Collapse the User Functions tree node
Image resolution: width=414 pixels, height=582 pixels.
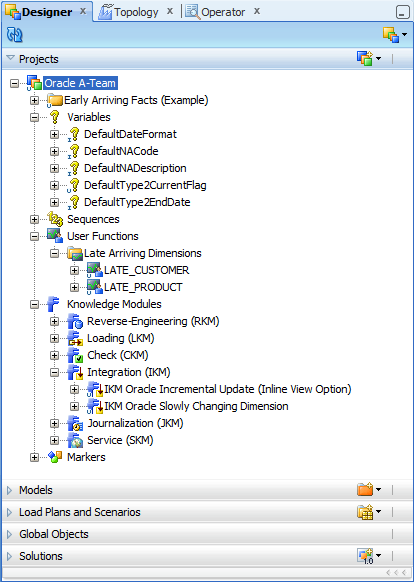(x=34, y=236)
